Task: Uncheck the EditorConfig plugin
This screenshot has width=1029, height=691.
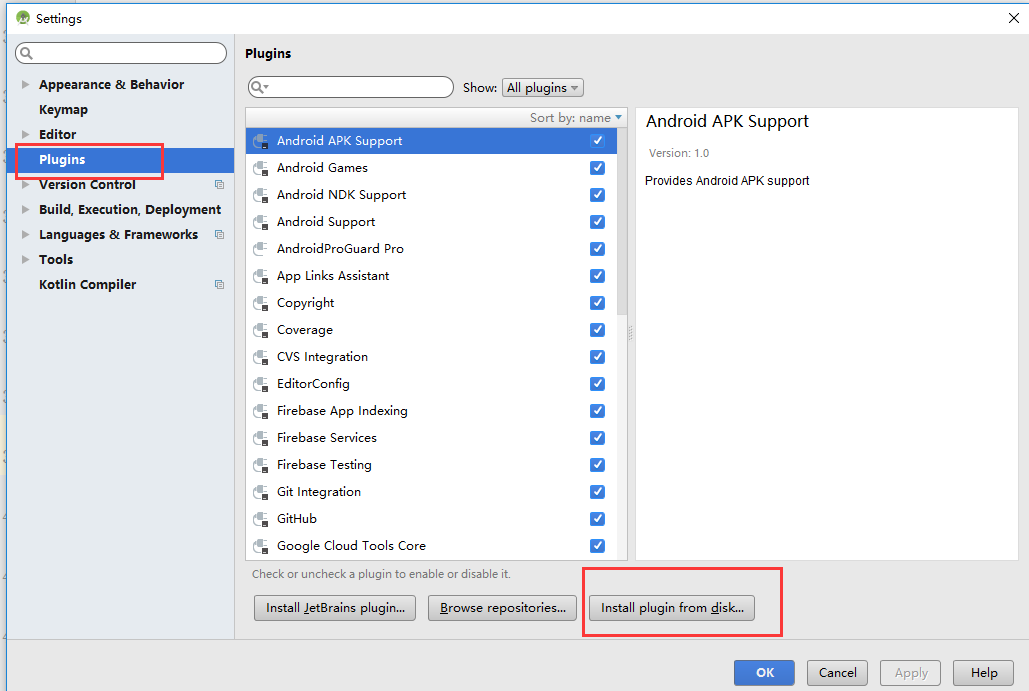Action: pos(597,383)
